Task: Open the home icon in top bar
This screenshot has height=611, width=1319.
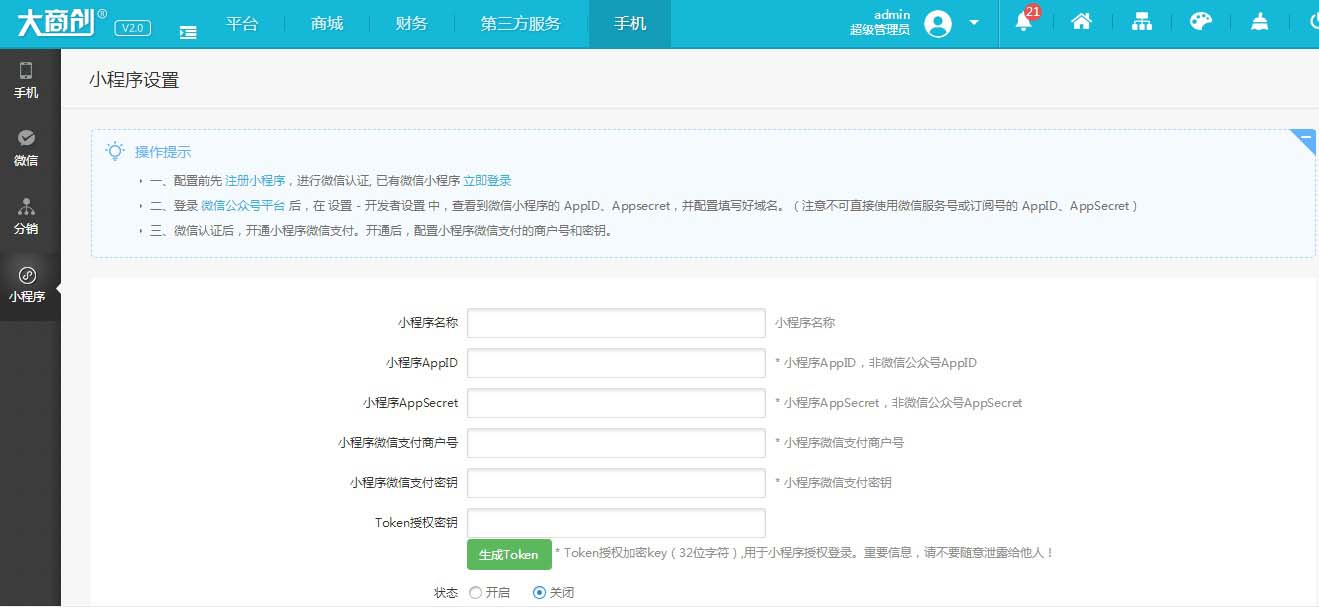Action: click(1081, 22)
